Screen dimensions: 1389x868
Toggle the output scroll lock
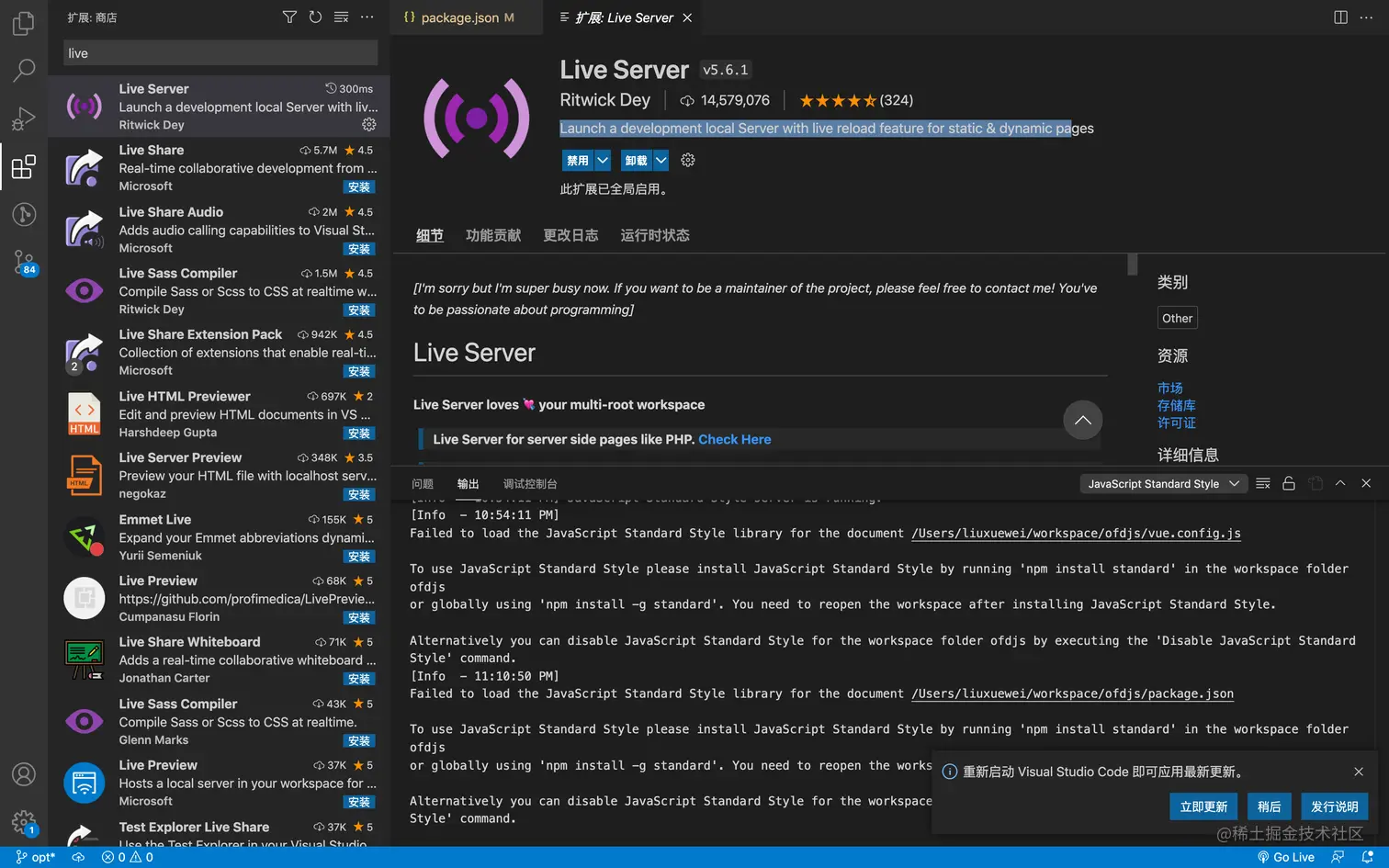(x=1289, y=483)
